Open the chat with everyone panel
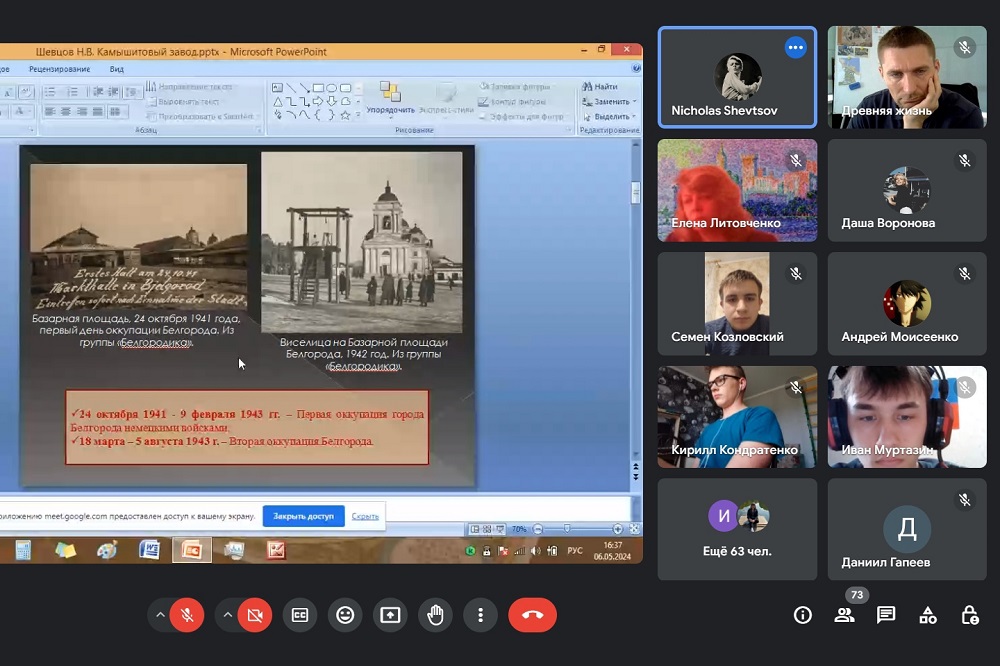The image size is (1000, 666). pyautogui.click(x=886, y=615)
